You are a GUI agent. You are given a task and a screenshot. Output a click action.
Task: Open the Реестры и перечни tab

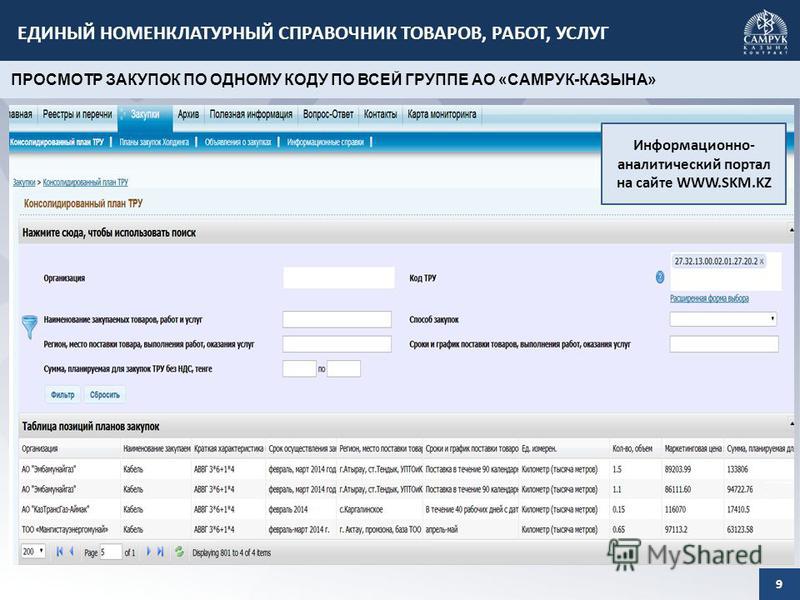click(77, 114)
